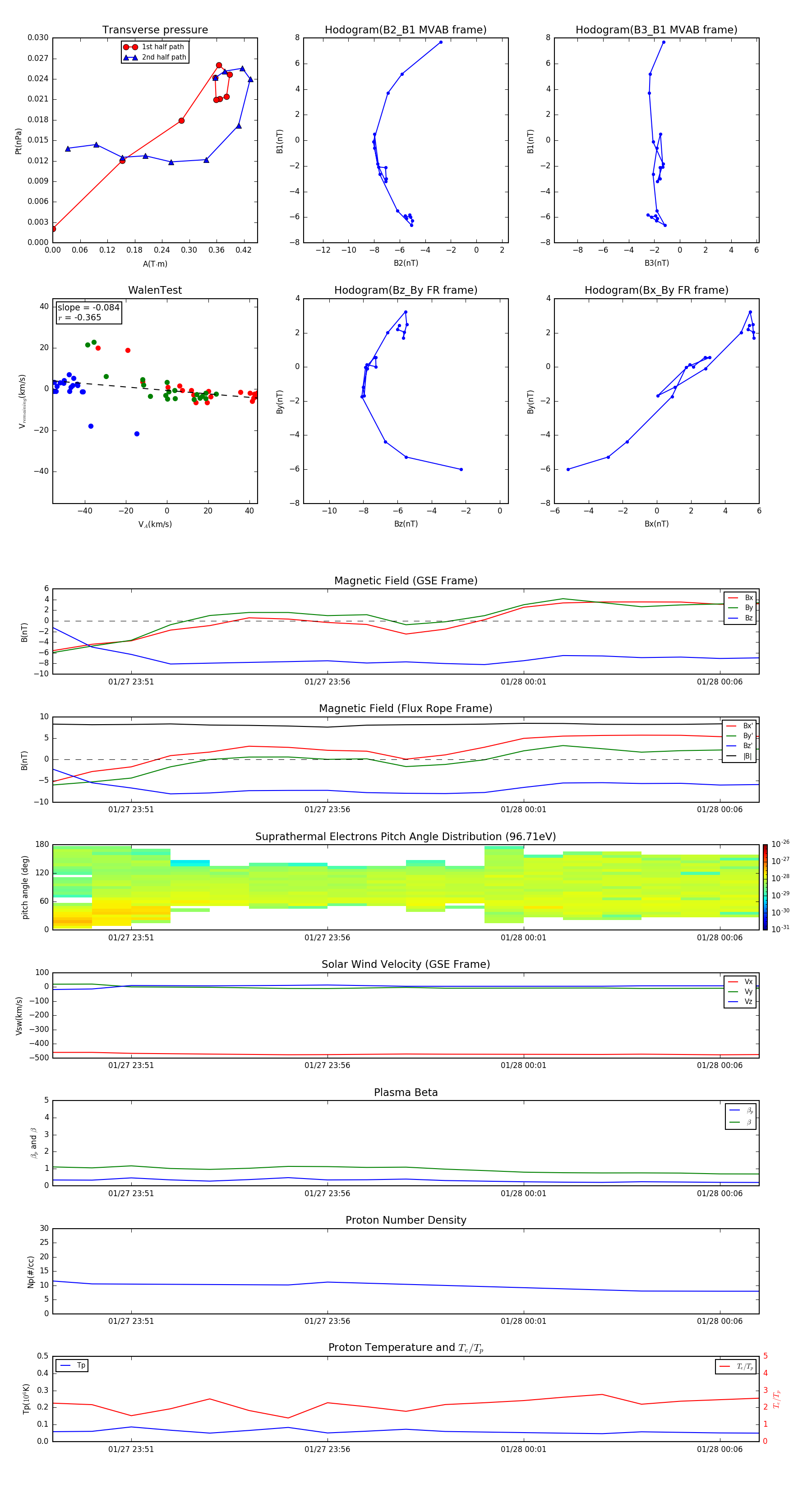Click the dashed fit line in WalenTest
The width and height of the screenshot is (812, 1489).
(155, 389)
